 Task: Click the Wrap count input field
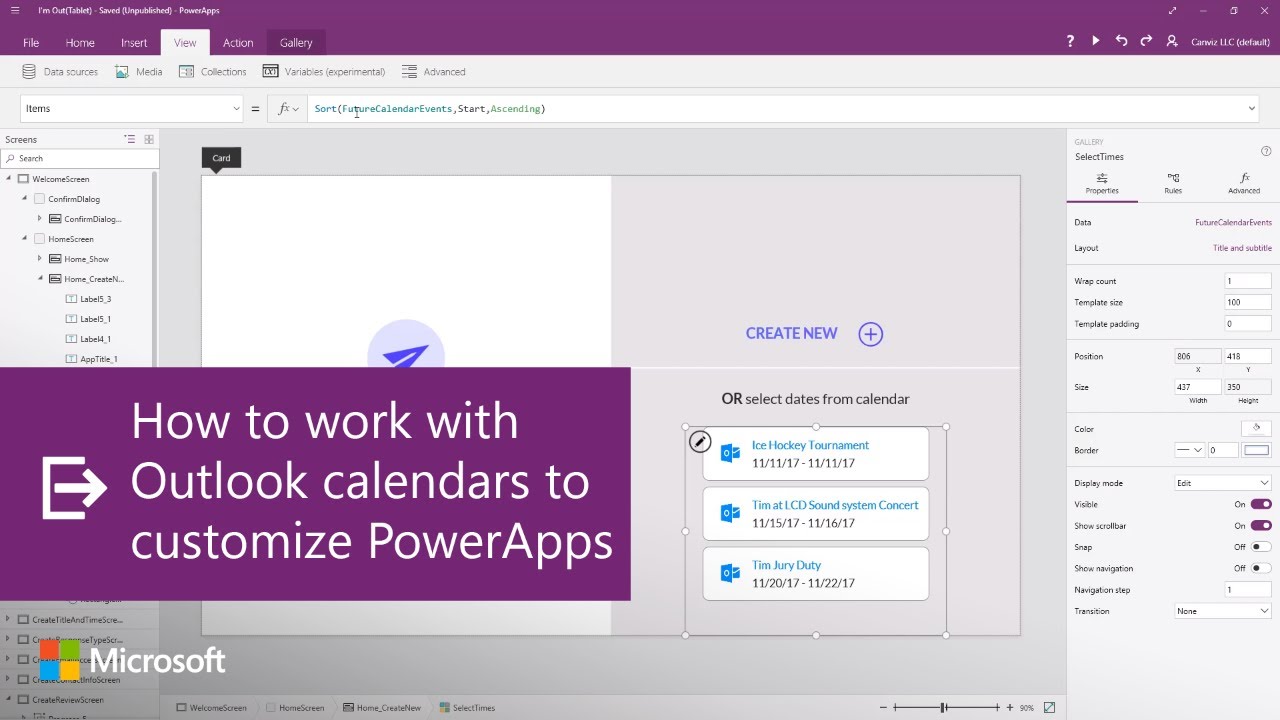1248,281
